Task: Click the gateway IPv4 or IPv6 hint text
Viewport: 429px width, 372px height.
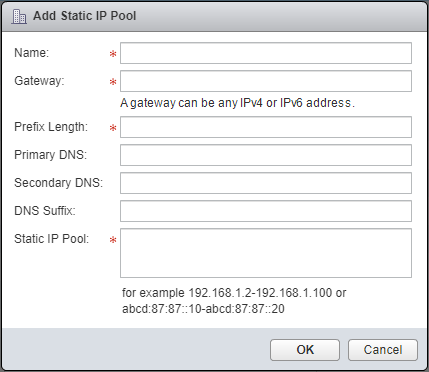Action: tap(237, 103)
